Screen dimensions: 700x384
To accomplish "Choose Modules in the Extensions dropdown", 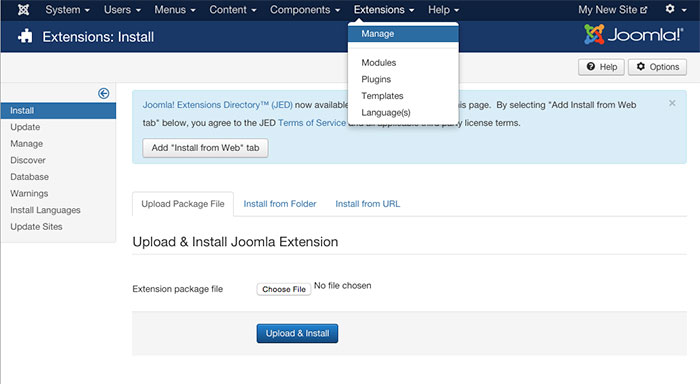I will [x=379, y=63].
